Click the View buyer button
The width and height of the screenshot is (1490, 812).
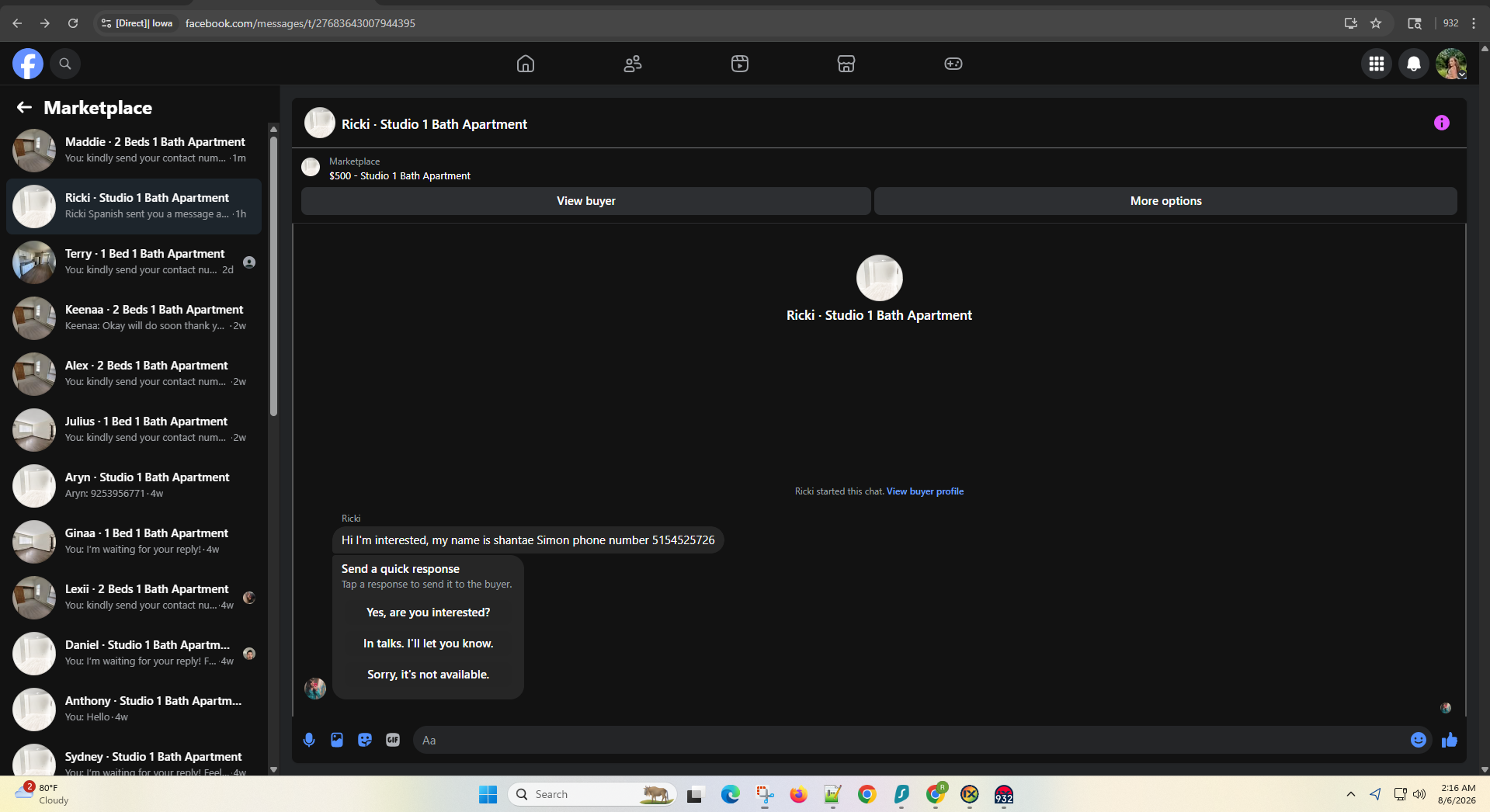click(586, 201)
